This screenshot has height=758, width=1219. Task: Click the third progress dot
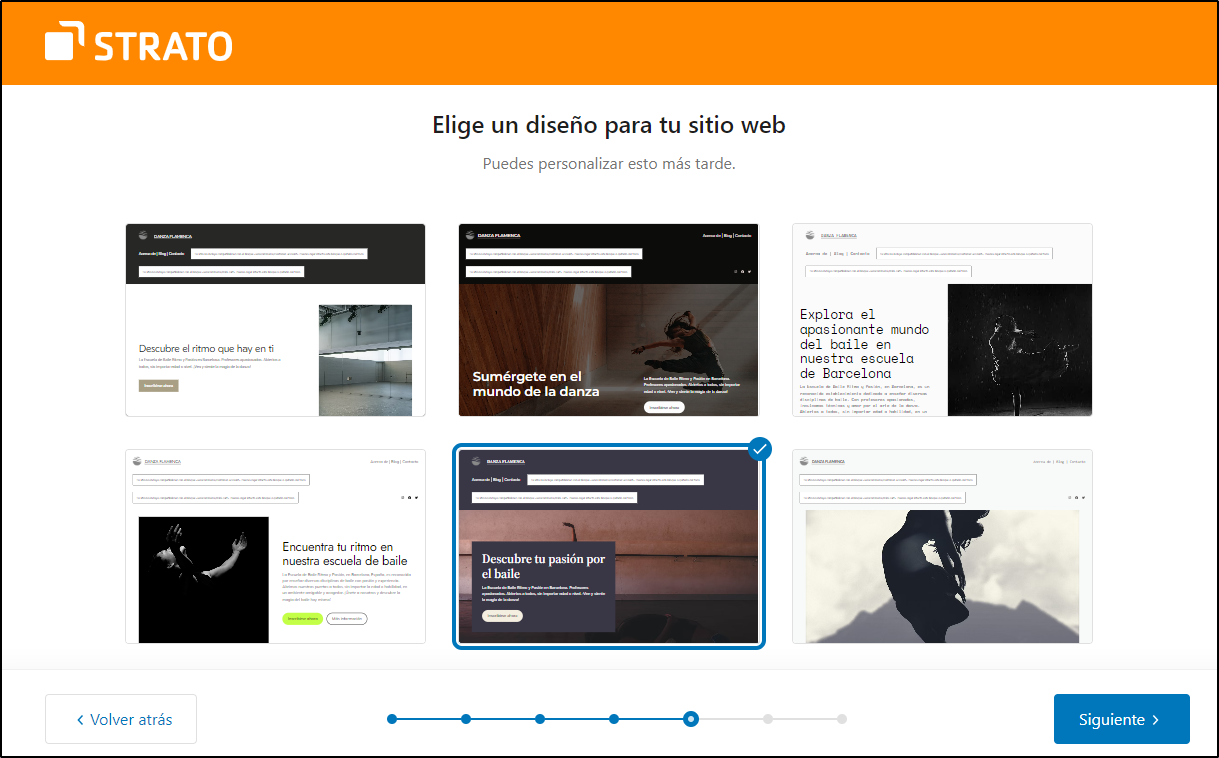(x=540, y=719)
